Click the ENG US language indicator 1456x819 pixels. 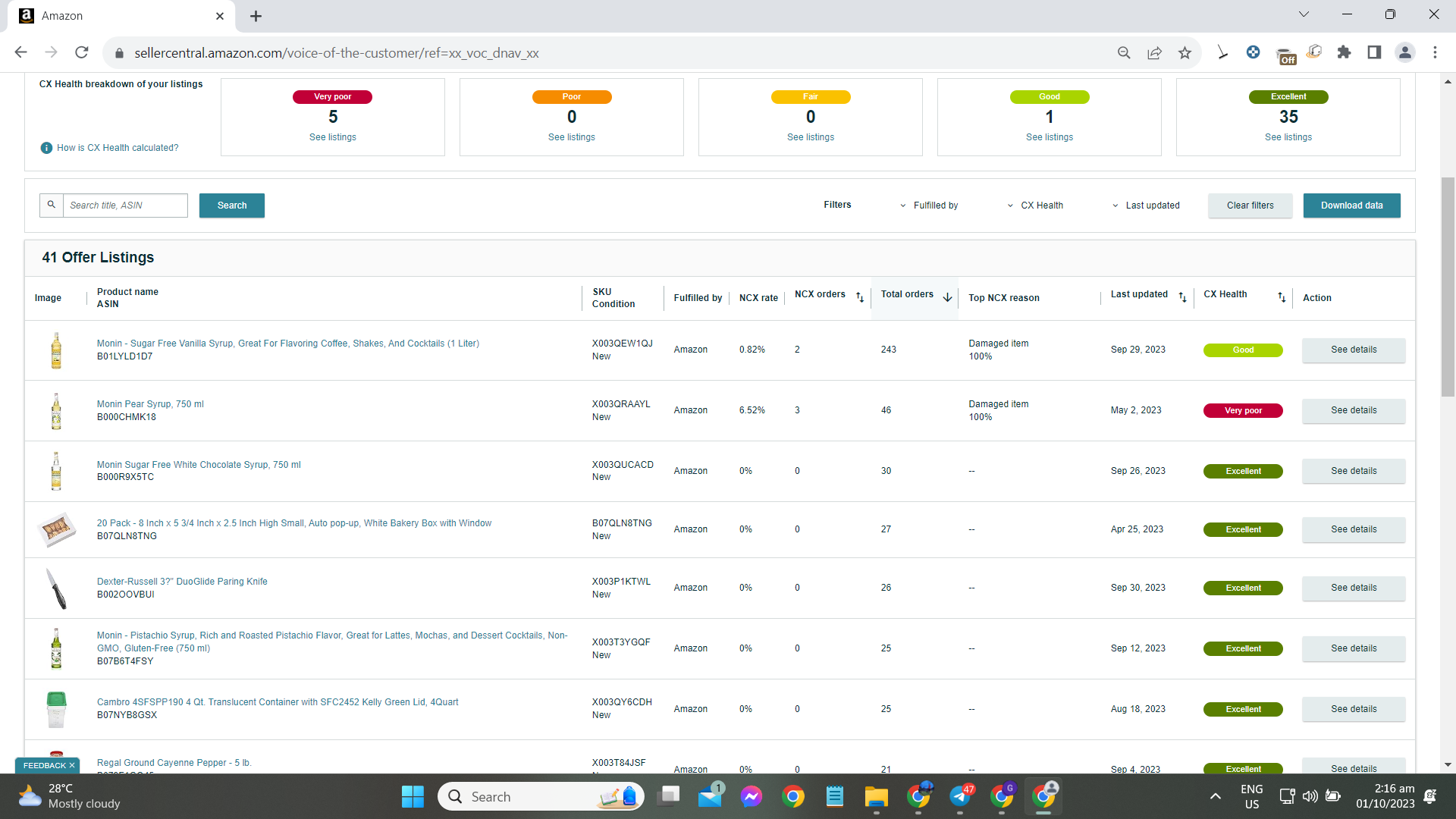coord(1252,796)
